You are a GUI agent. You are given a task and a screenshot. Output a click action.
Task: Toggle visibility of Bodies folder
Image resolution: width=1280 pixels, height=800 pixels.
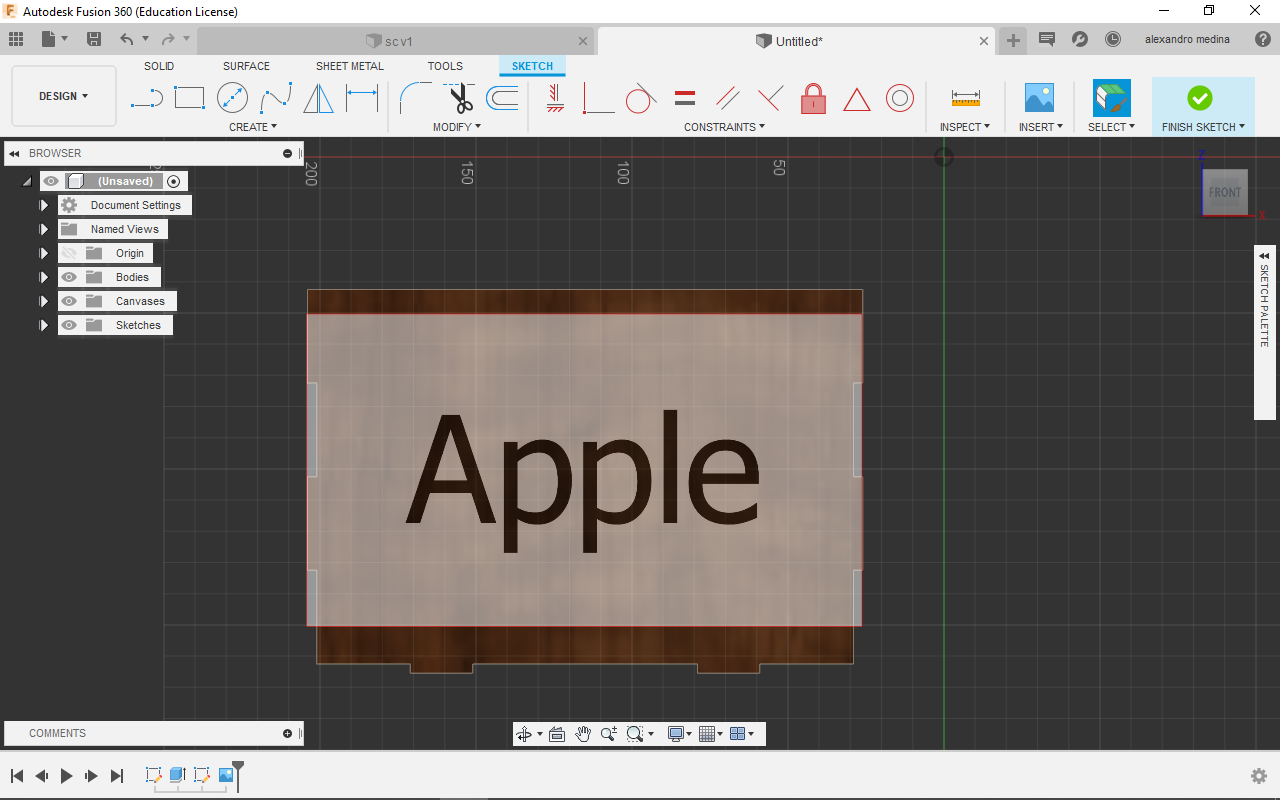point(69,277)
